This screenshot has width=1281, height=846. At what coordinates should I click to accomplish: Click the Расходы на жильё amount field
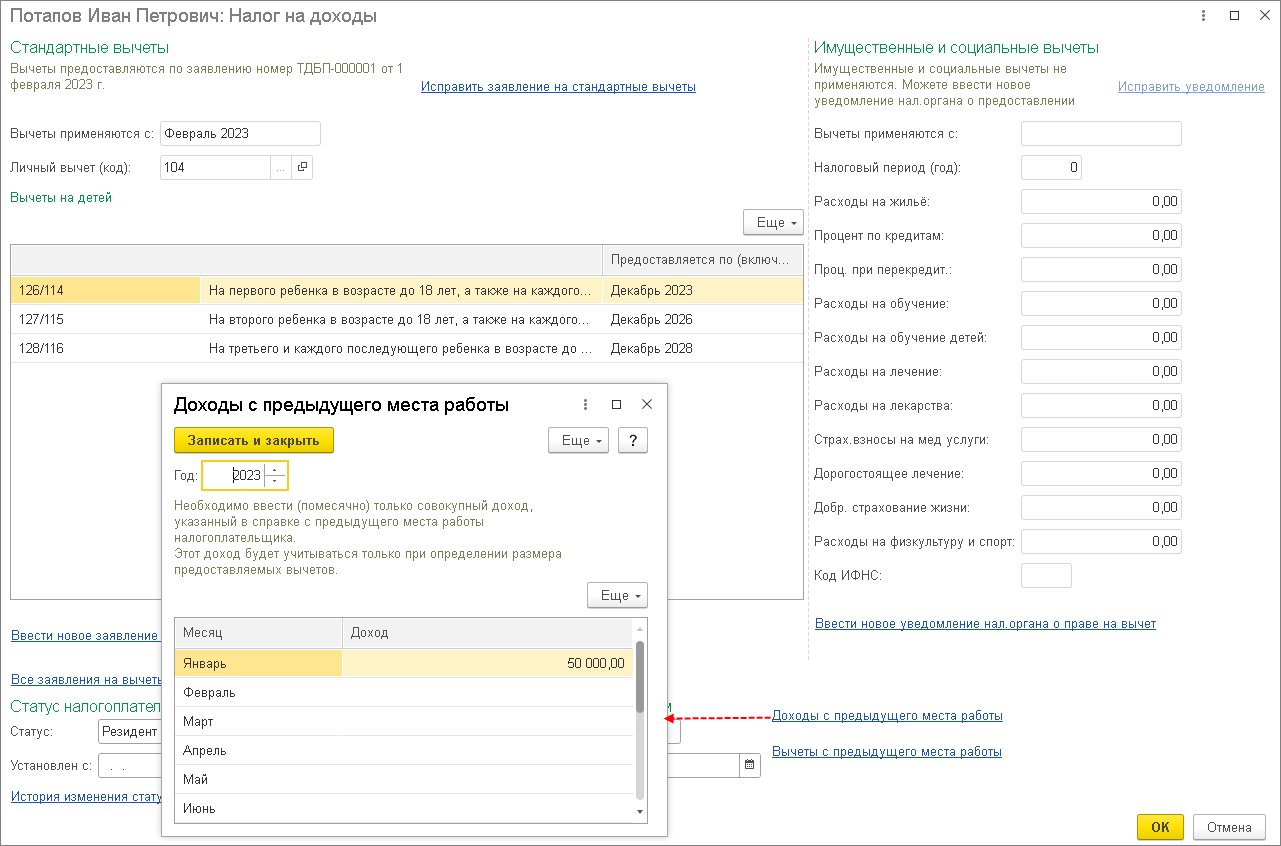point(1101,201)
